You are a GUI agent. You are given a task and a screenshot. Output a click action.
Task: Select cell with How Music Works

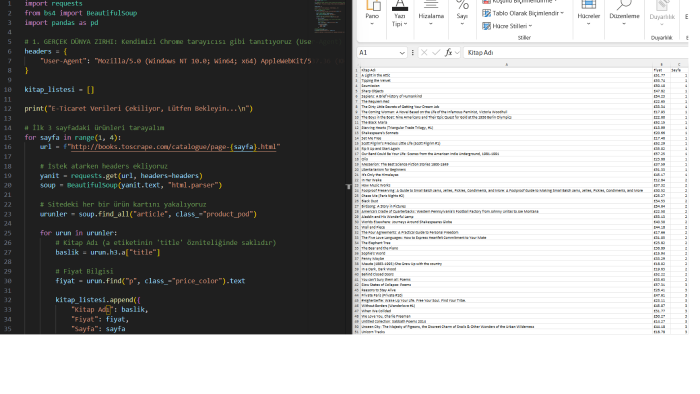[506, 185]
